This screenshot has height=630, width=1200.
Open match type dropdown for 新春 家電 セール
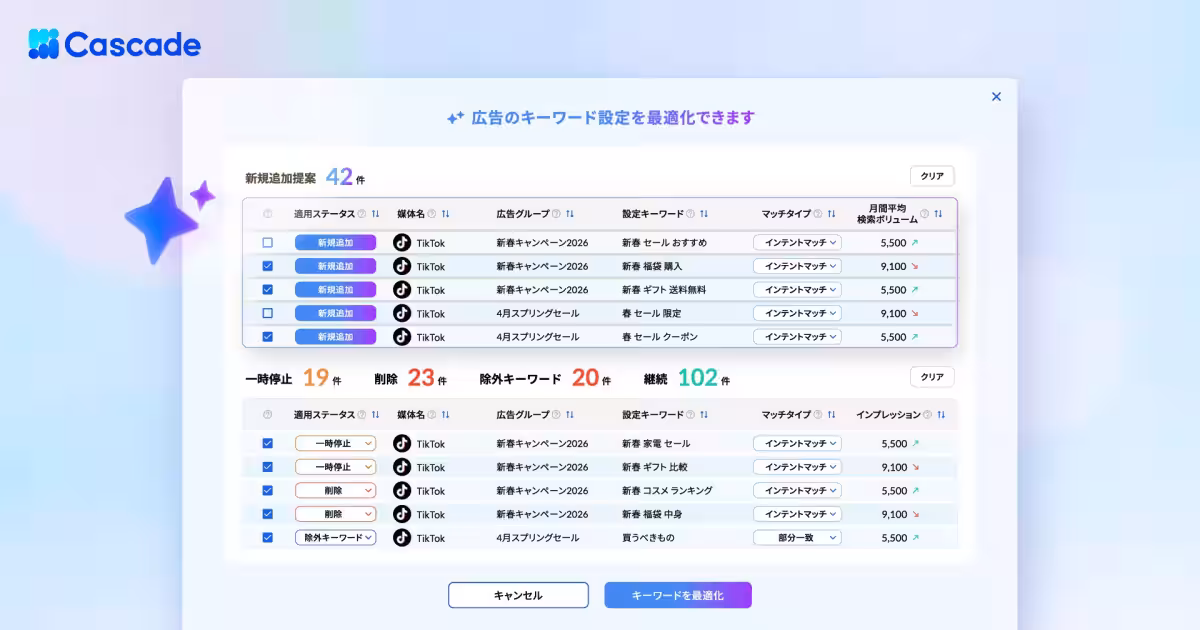pyautogui.click(x=797, y=443)
